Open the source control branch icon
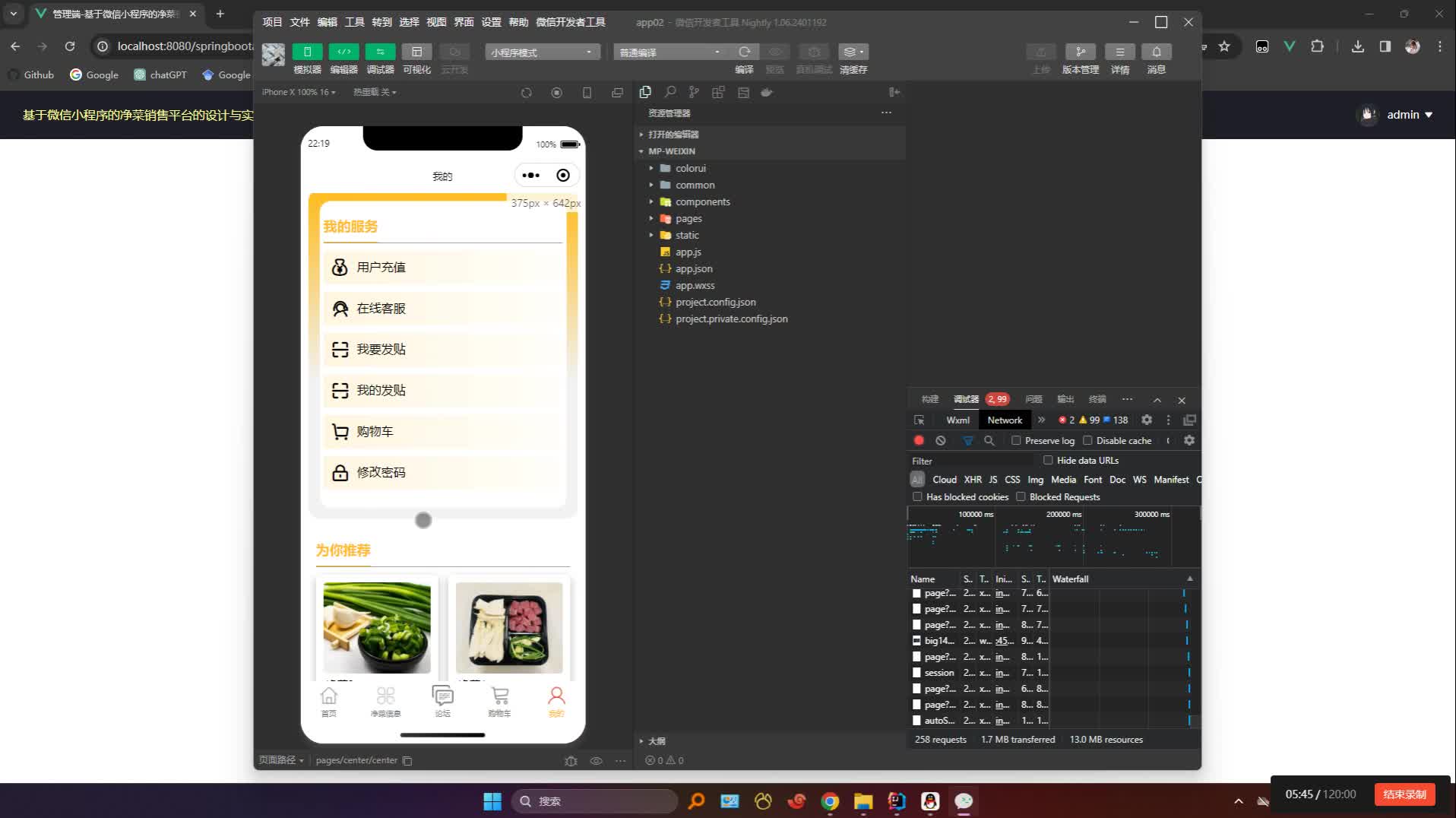 [694, 92]
